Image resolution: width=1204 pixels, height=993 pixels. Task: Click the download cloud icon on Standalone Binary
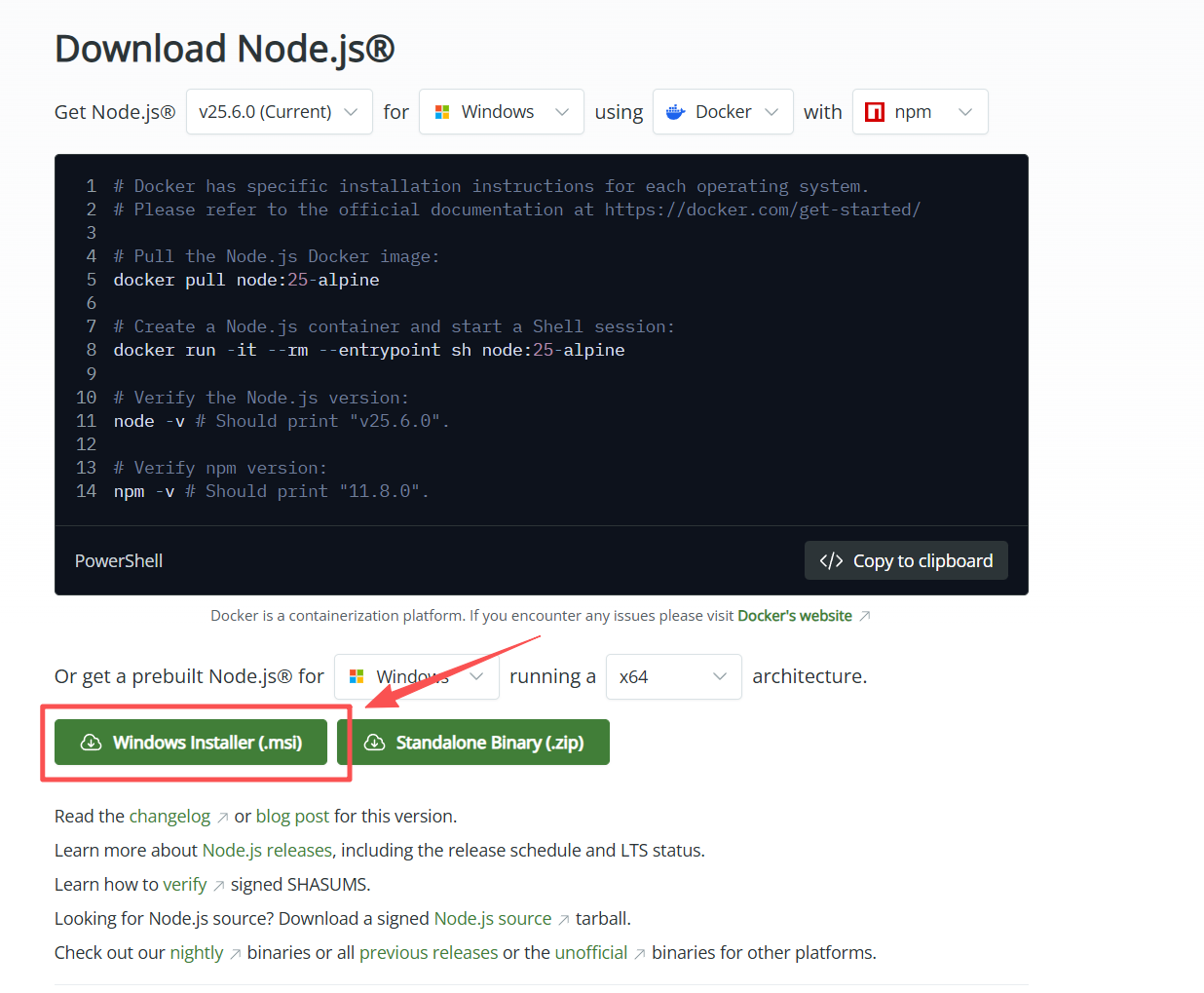click(374, 743)
